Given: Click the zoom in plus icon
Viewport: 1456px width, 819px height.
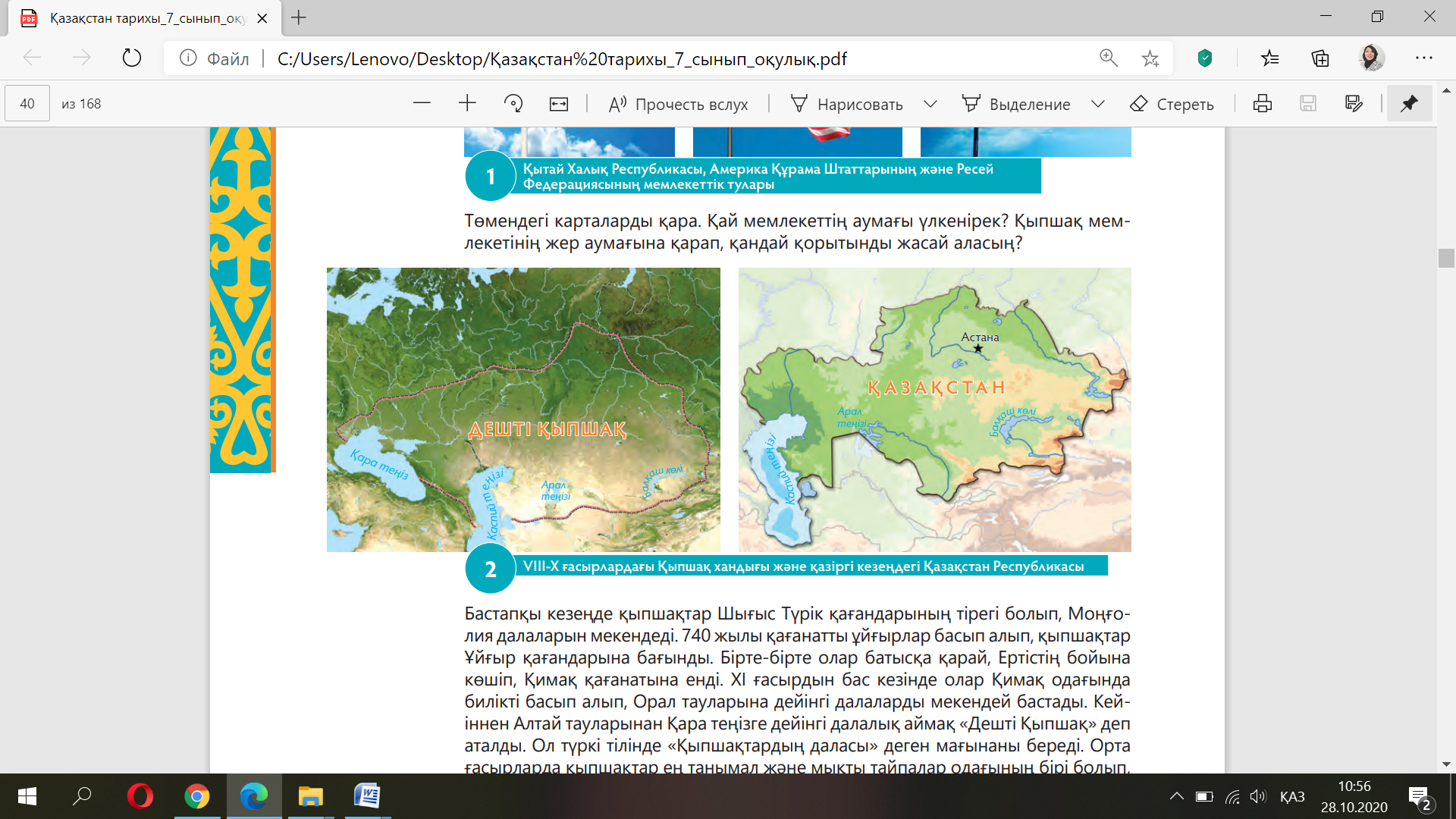Looking at the screenshot, I should pos(467,104).
